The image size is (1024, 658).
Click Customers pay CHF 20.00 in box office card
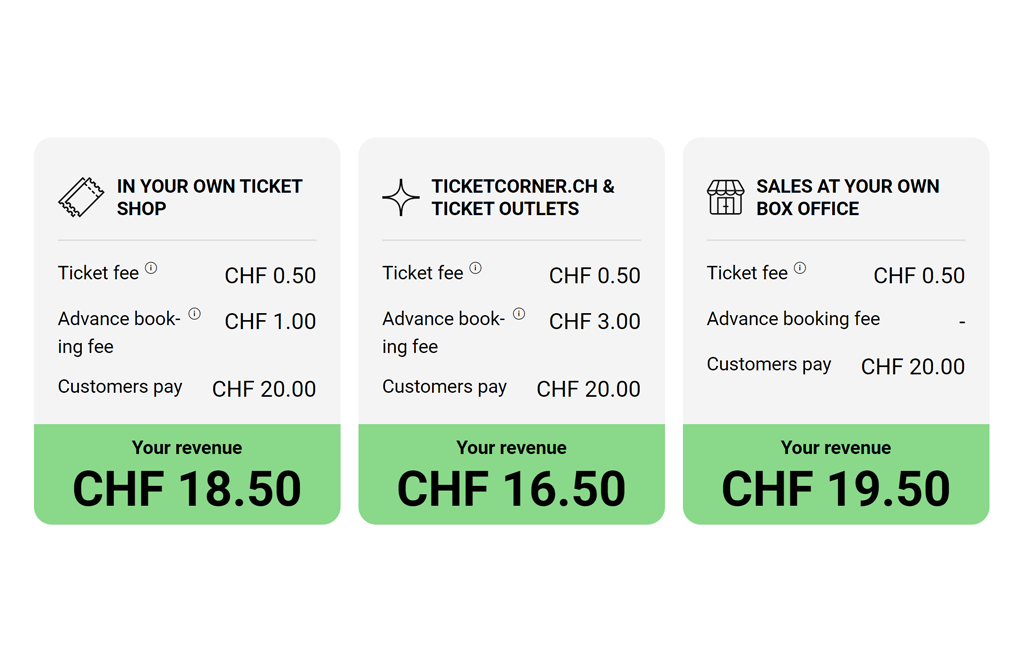coord(913,367)
